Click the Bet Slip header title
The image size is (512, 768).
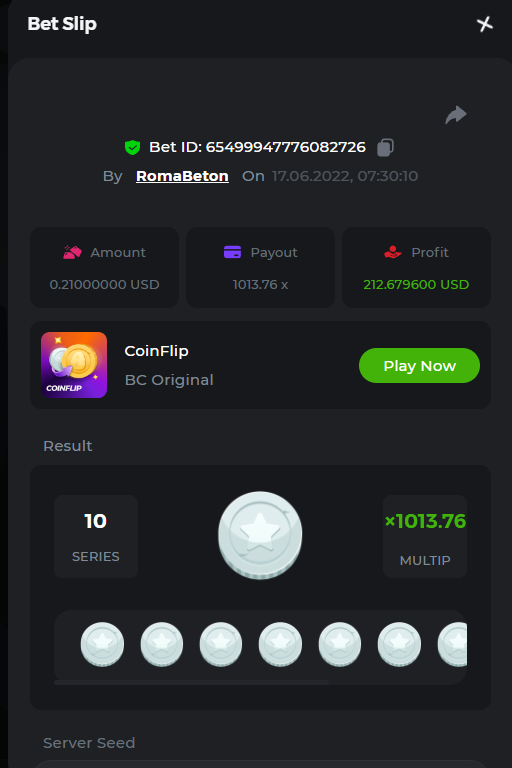[62, 24]
